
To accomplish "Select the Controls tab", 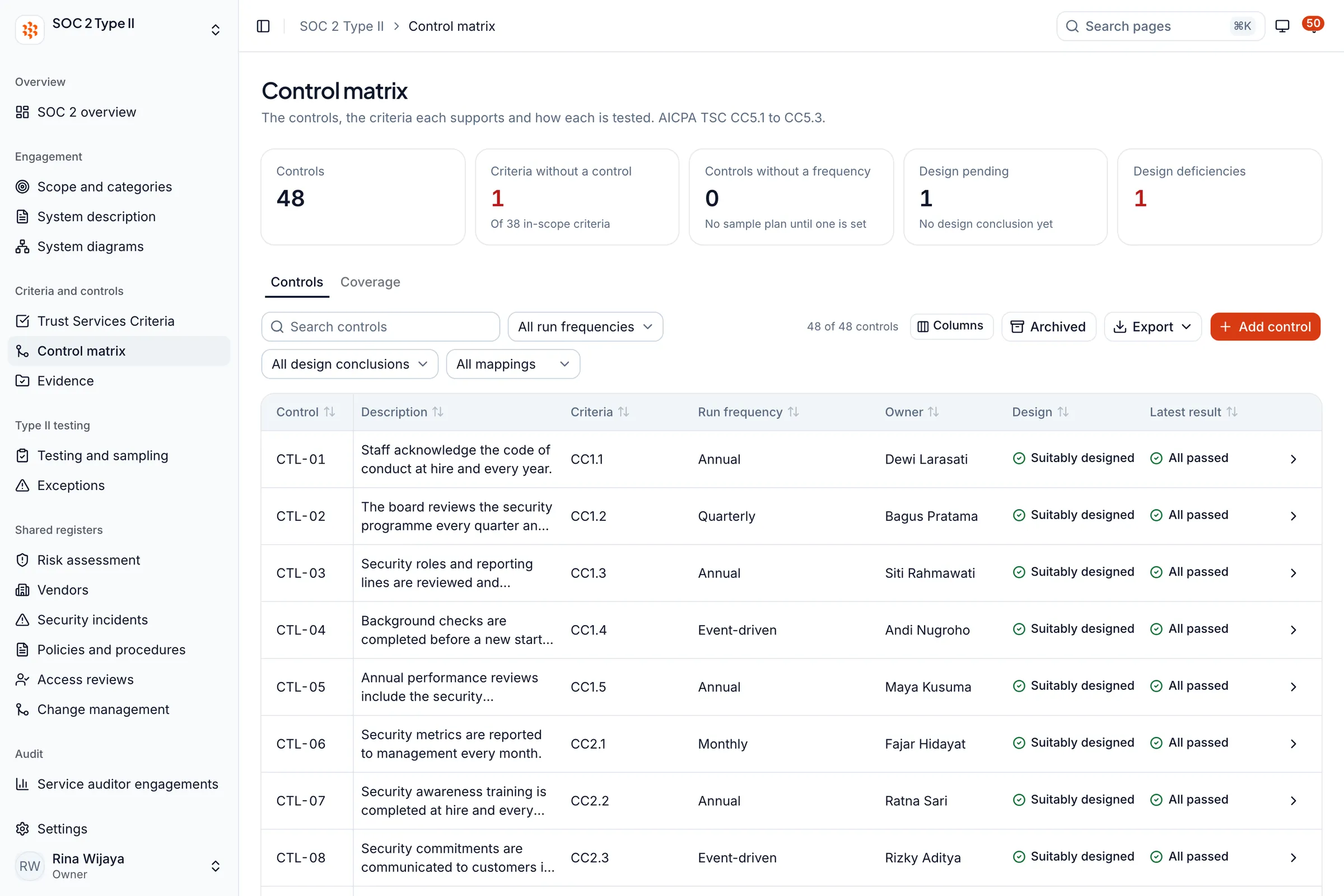I will coord(297,282).
